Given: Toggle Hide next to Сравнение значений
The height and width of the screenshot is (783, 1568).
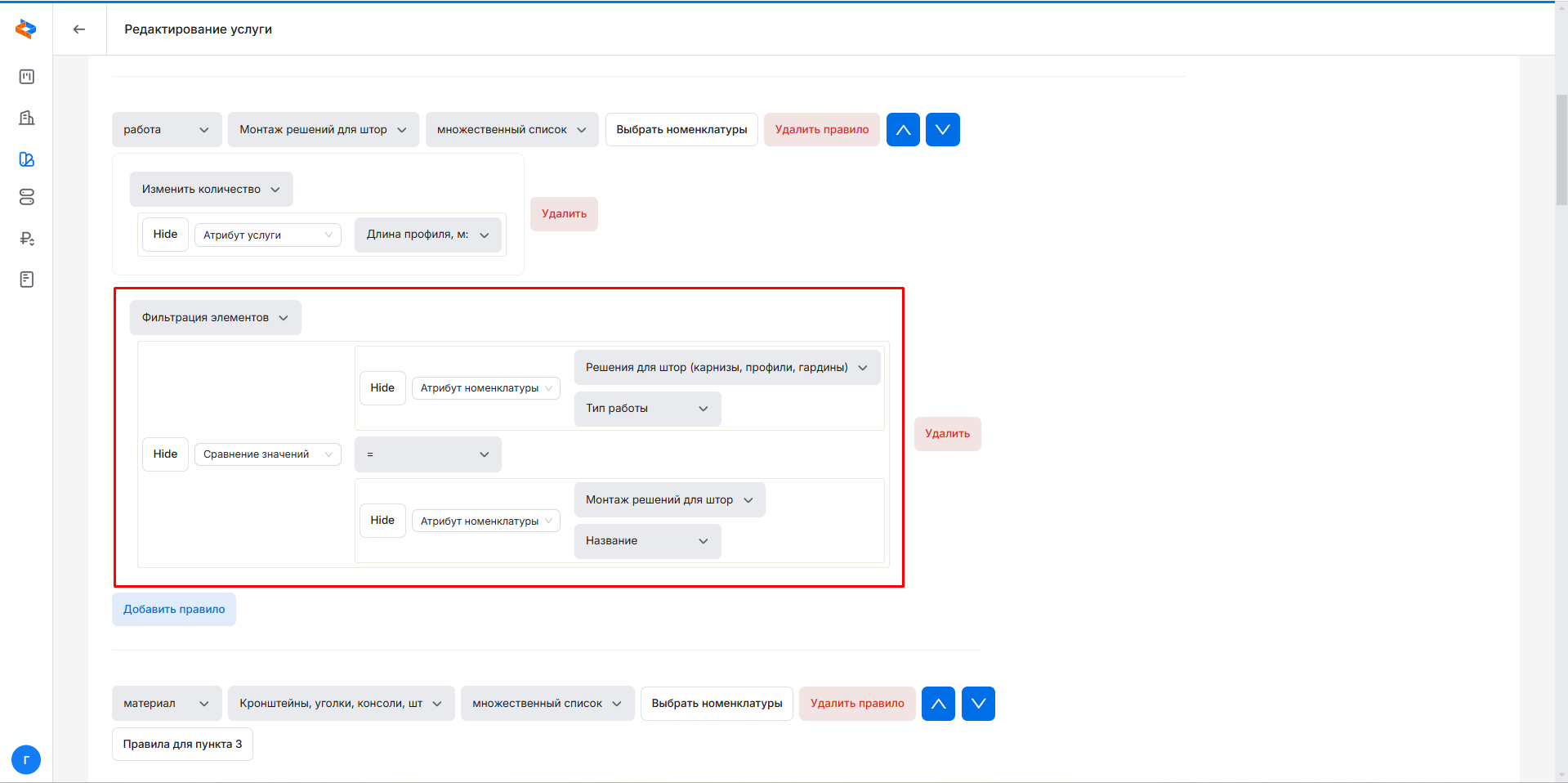Looking at the screenshot, I should tap(165, 454).
